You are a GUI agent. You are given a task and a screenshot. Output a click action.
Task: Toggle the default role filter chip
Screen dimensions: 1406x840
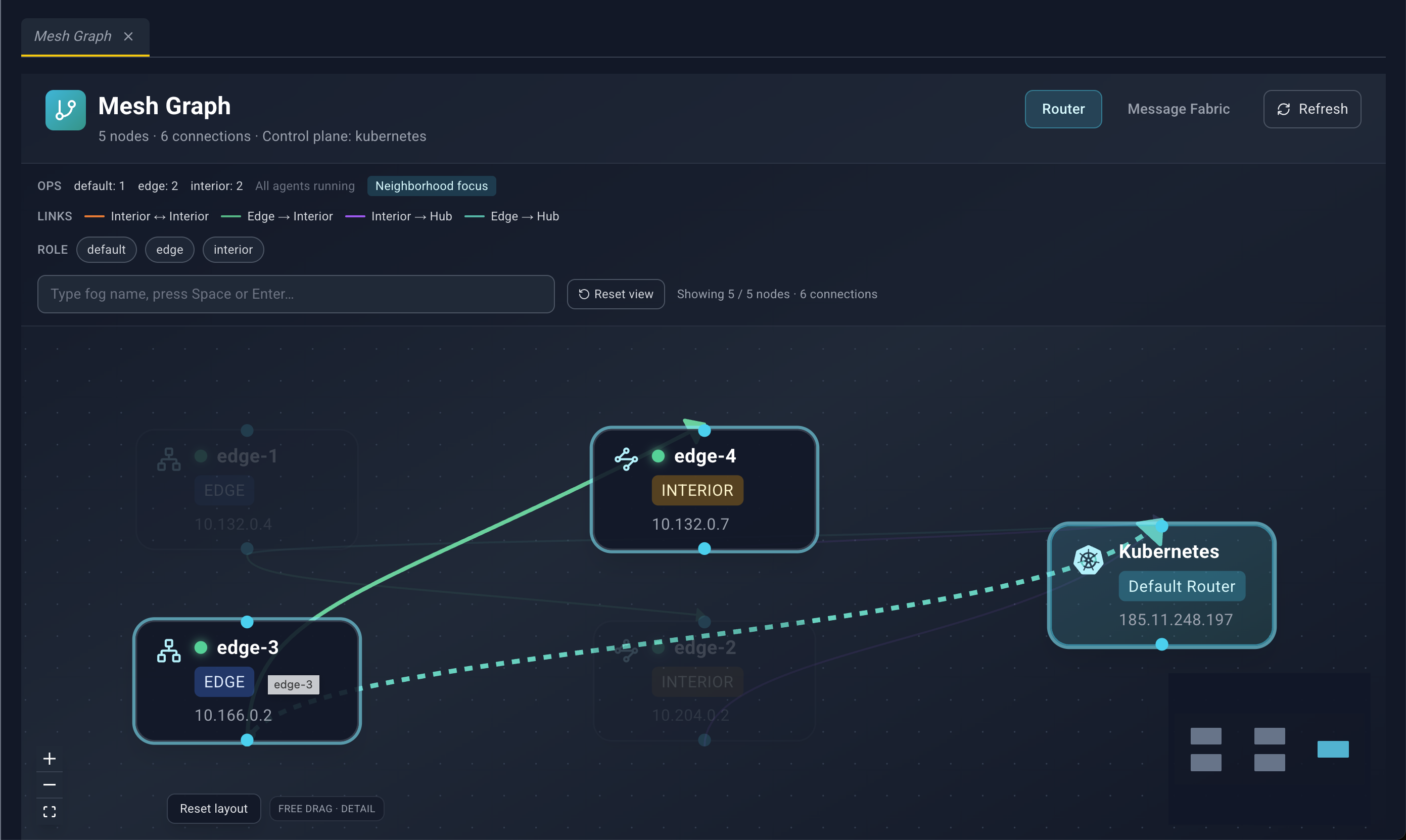point(107,250)
